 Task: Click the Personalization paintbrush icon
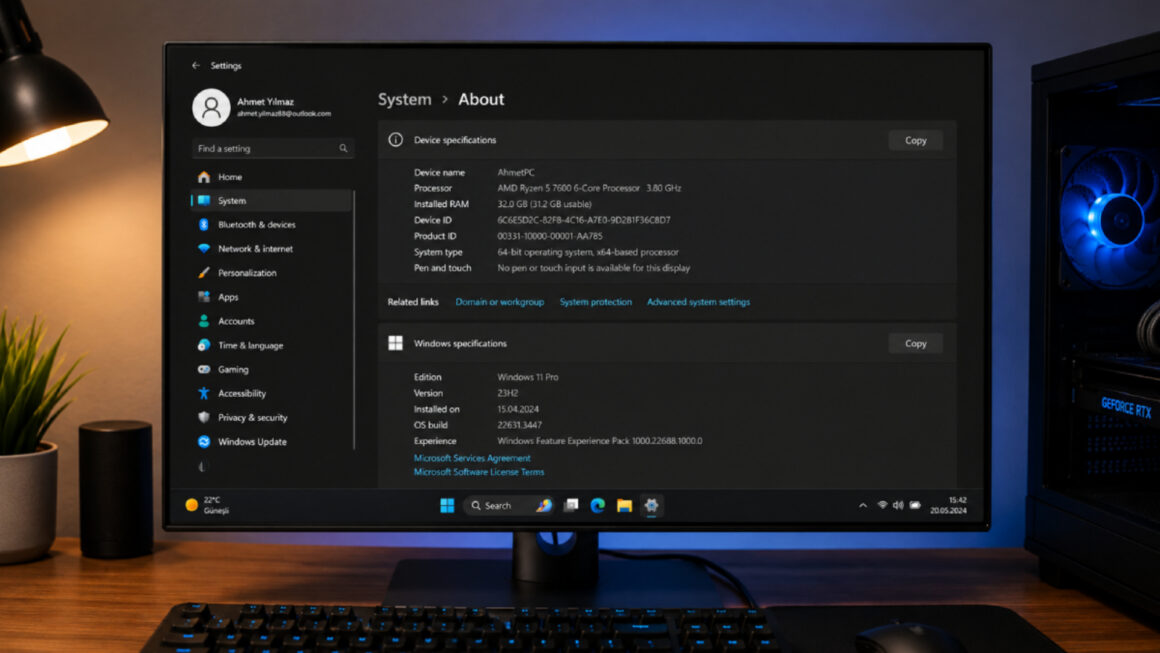click(x=204, y=273)
